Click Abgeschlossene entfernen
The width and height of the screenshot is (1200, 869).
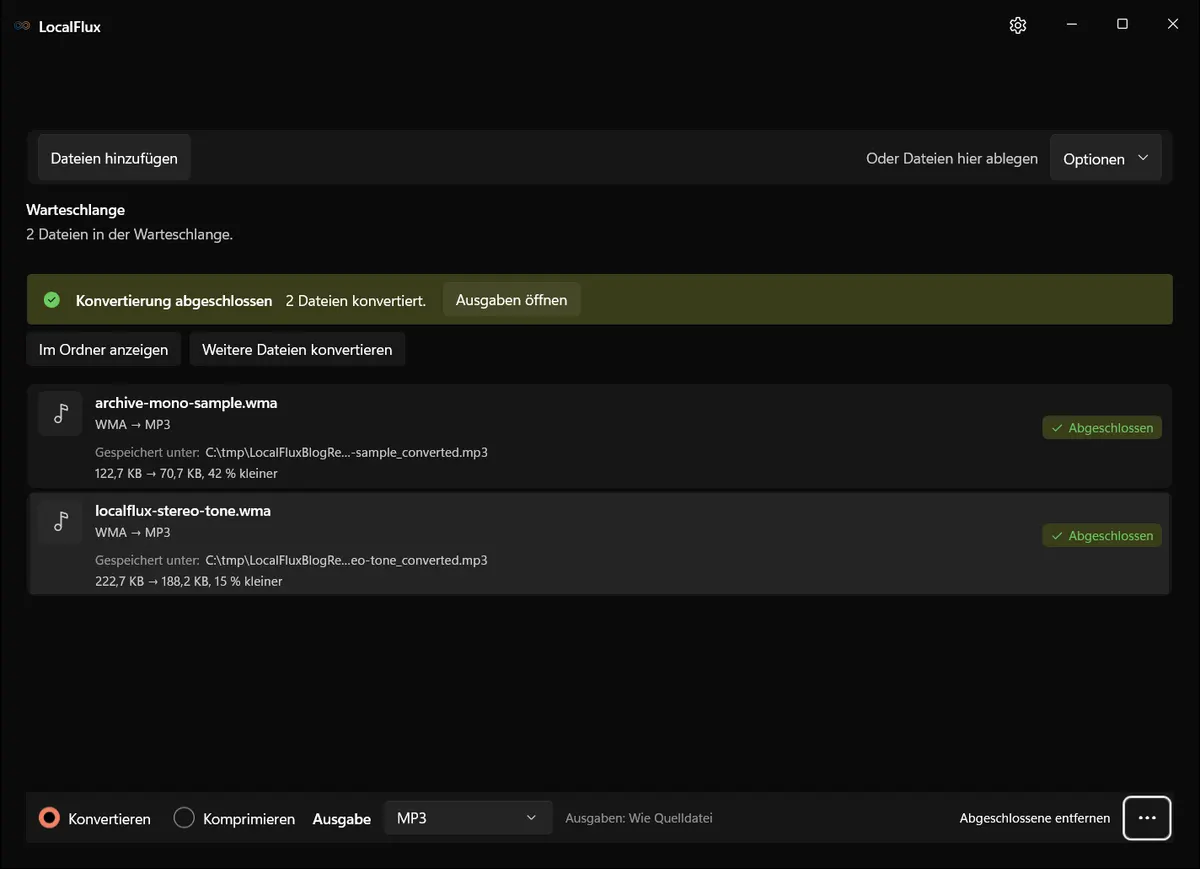tap(1035, 818)
